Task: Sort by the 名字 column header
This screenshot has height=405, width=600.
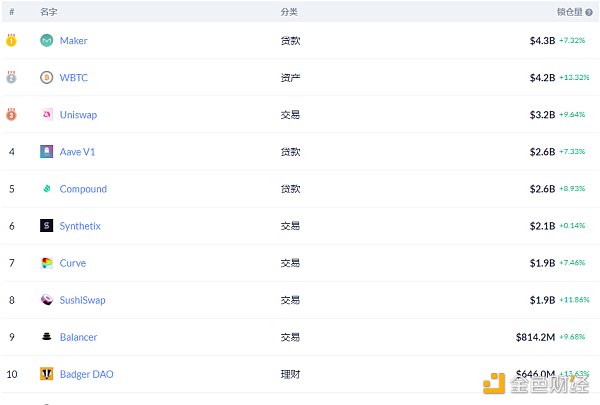Action: point(49,12)
